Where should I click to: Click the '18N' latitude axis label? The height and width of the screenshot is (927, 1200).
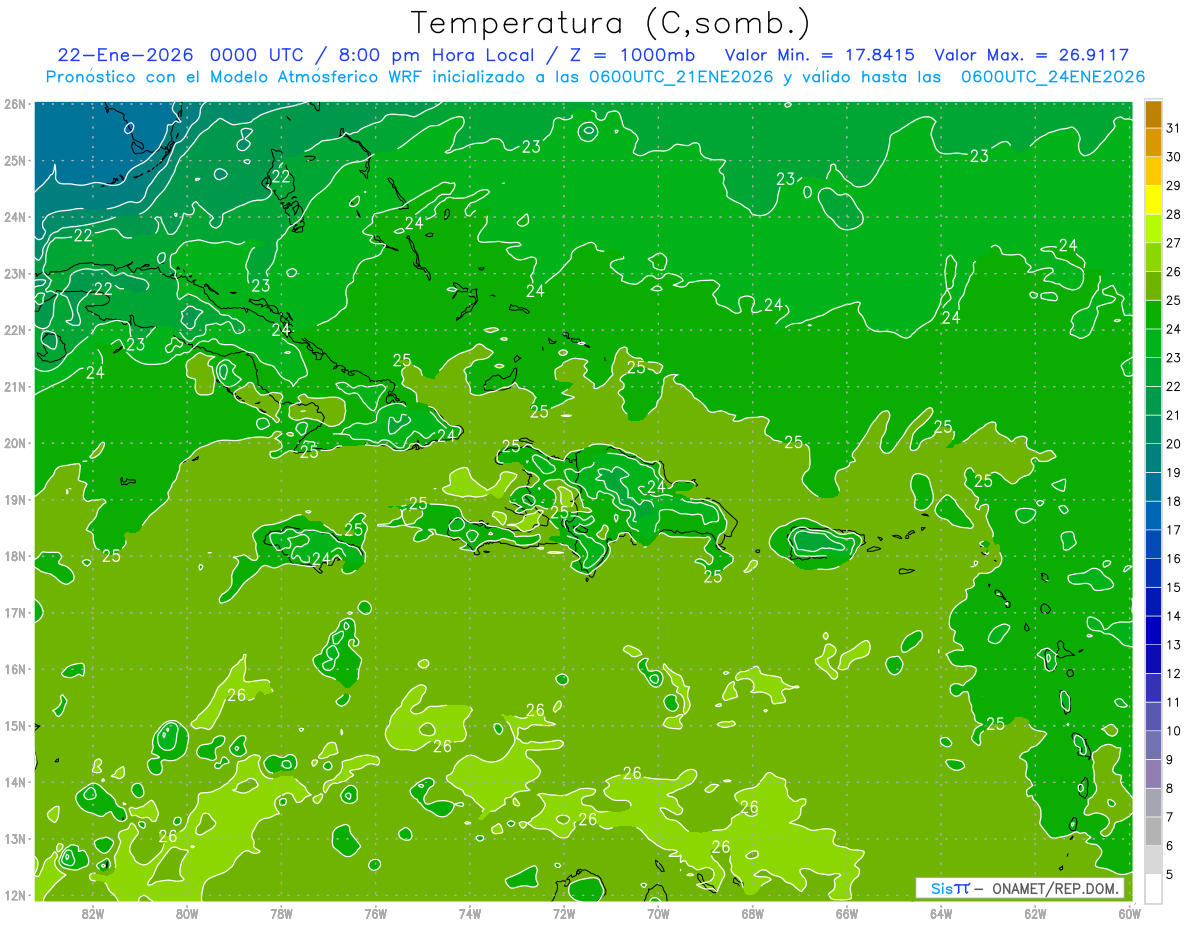[x=15, y=556]
